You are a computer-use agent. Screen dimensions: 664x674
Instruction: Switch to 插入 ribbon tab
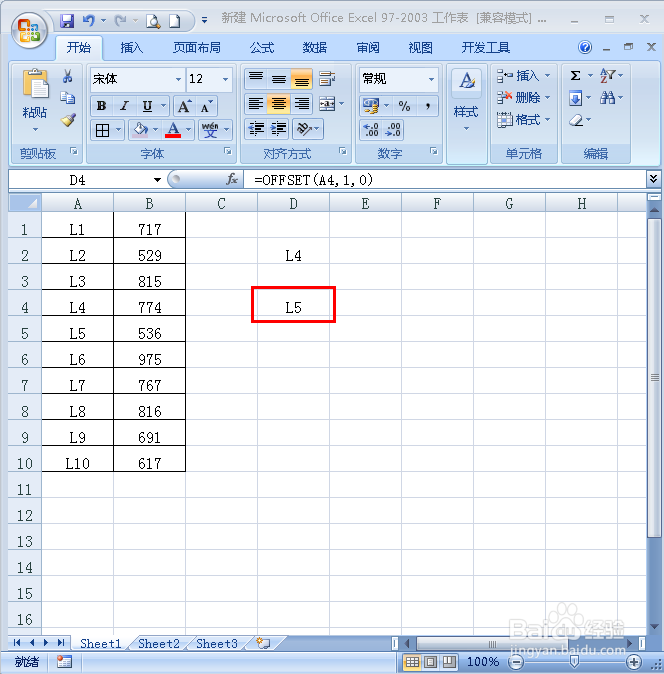coord(132,47)
